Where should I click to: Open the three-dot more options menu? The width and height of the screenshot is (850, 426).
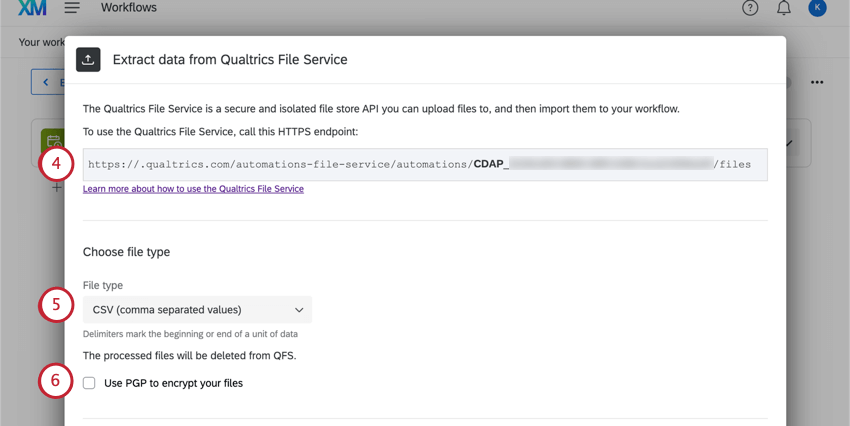pos(817,82)
